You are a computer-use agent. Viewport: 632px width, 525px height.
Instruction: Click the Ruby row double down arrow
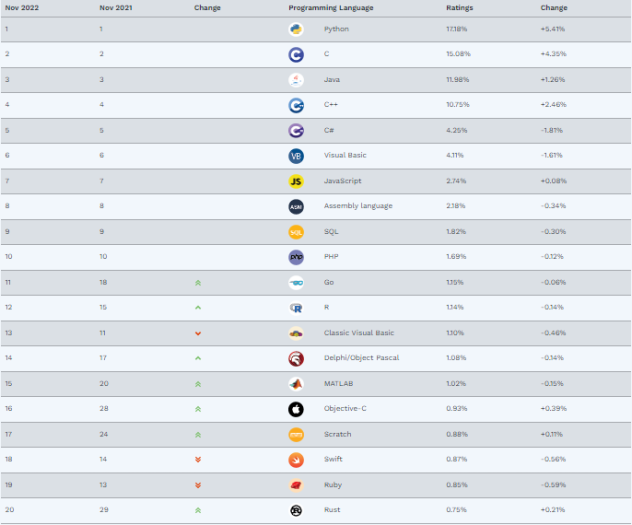198,485
